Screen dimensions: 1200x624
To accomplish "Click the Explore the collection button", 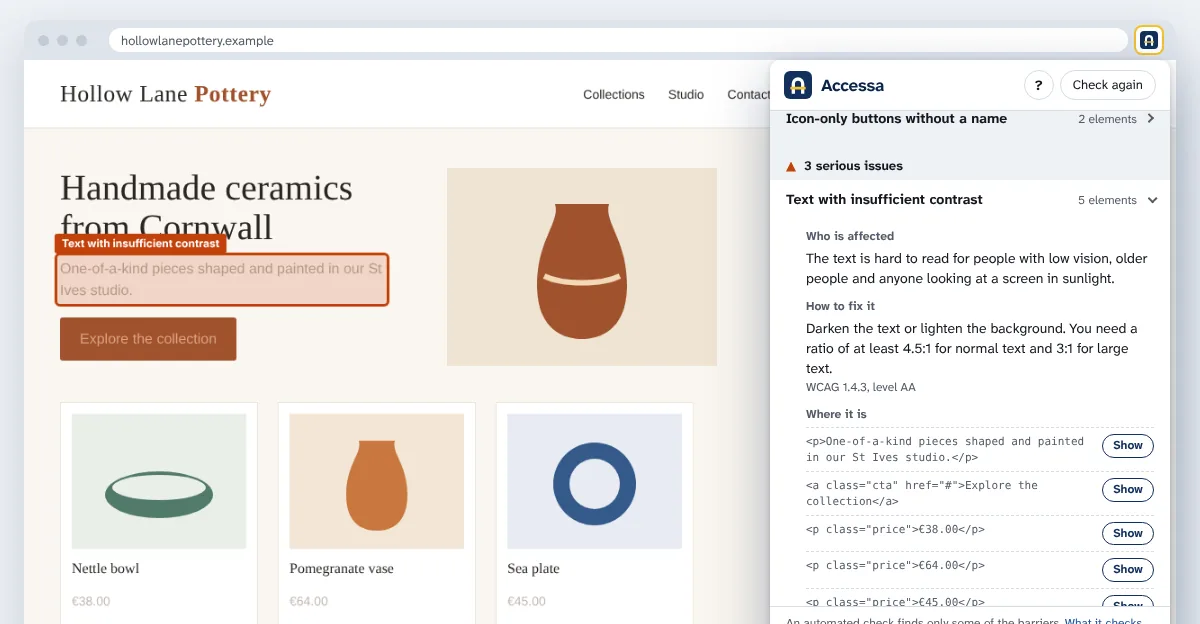I will point(148,339).
